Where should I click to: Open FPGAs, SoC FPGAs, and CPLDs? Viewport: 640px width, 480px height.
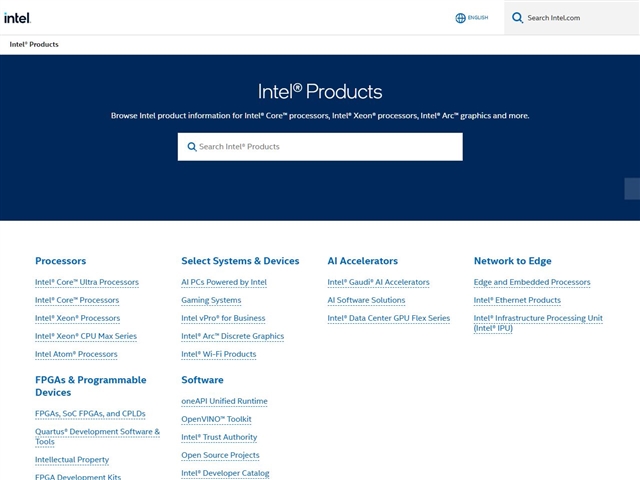pos(90,413)
